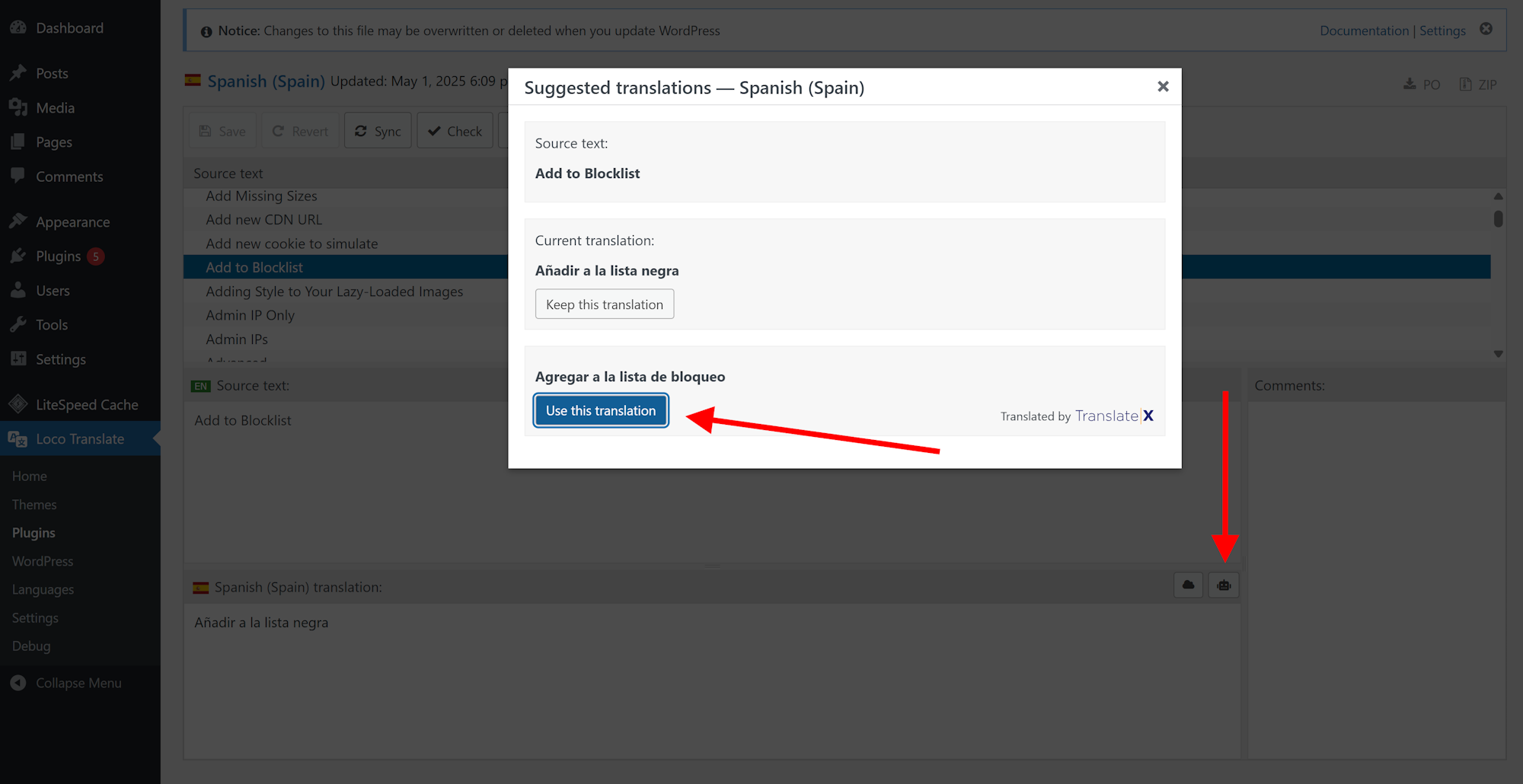Click the Spanish flag icon beside locale title

click(x=193, y=80)
